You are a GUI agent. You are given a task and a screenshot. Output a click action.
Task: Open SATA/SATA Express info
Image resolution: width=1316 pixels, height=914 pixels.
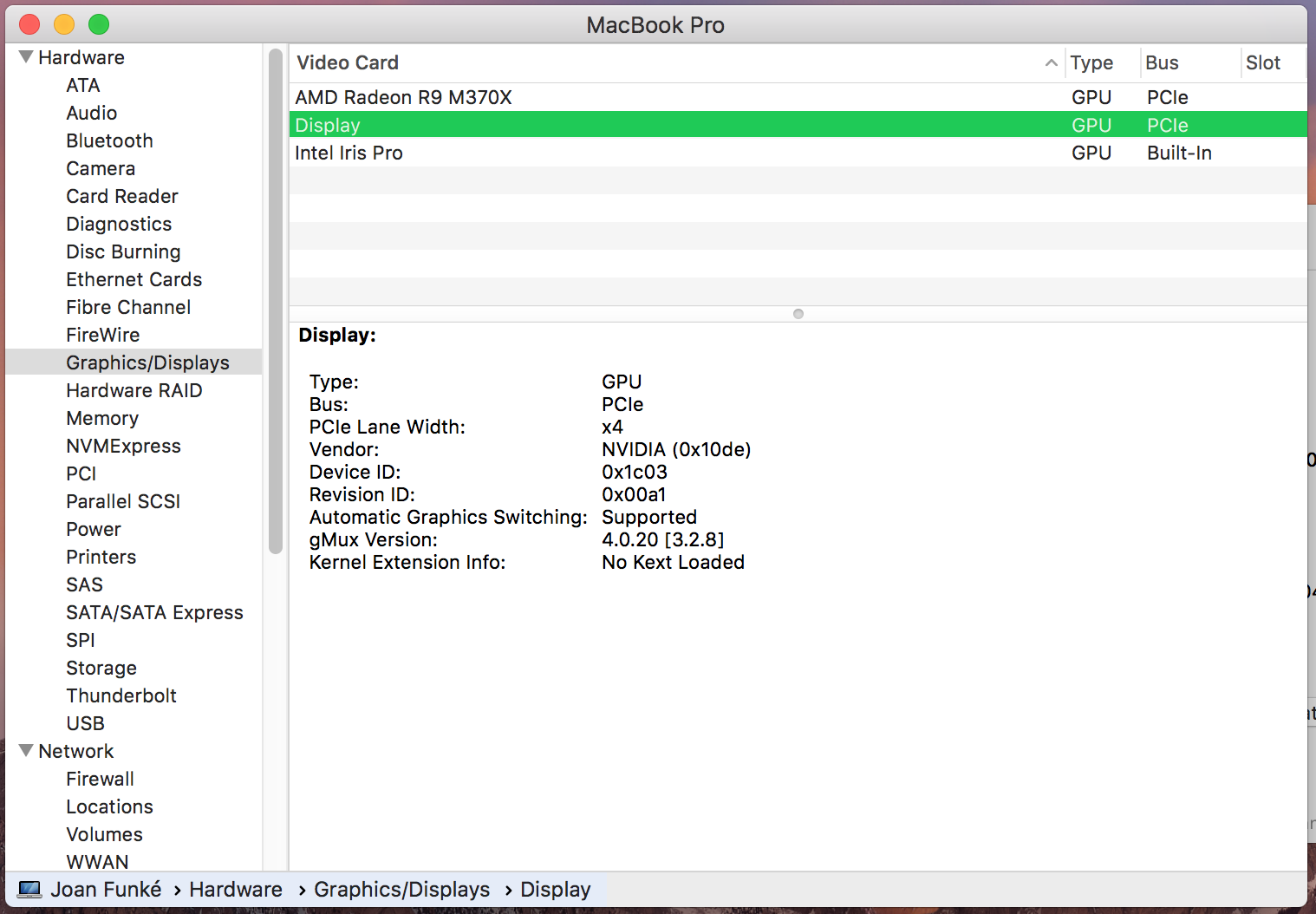point(154,612)
